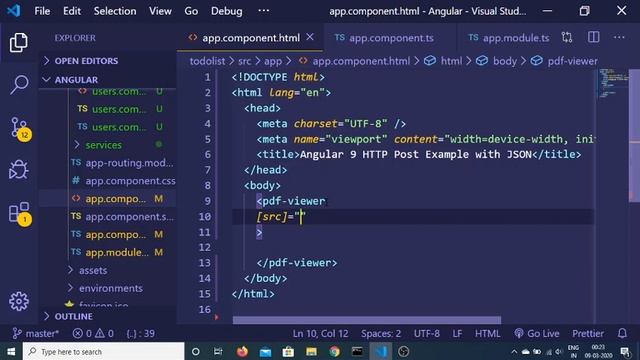Image resolution: width=640 pixels, height=360 pixels.
Task: Select HTML language mode in status bar
Action: point(487,333)
